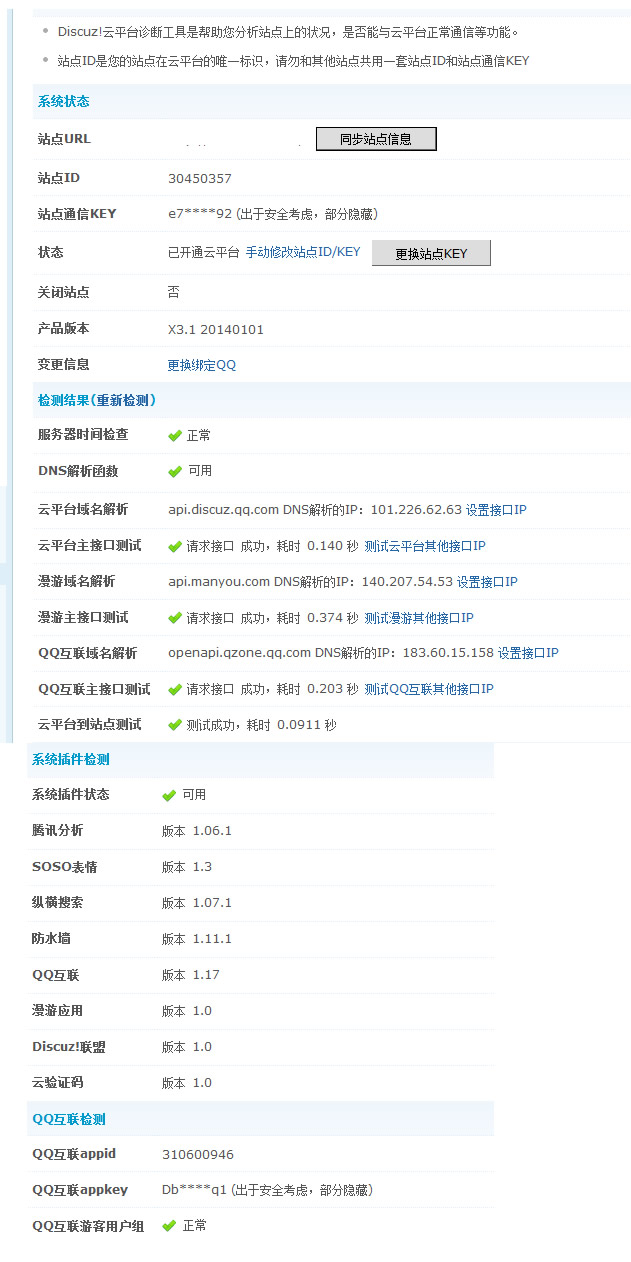Click the 漫游应用 row label
This screenshot has height=1262, width=631.
point(57,1011)
